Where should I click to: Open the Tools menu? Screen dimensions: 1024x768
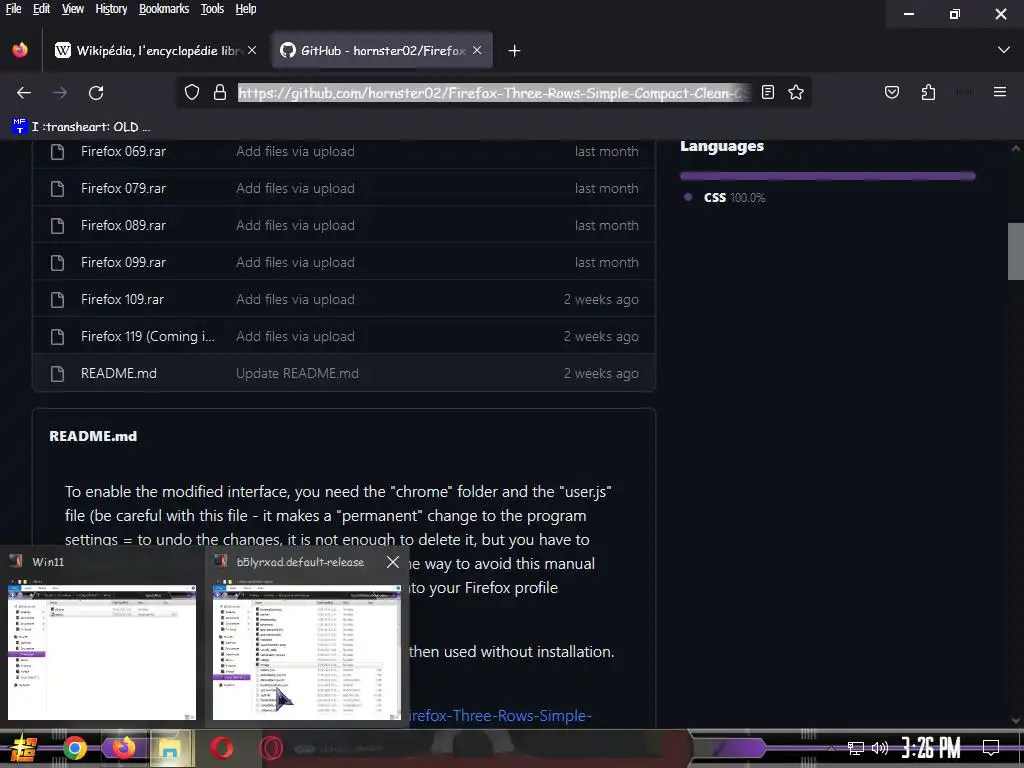pyautogui.click(x=212, y=8)
